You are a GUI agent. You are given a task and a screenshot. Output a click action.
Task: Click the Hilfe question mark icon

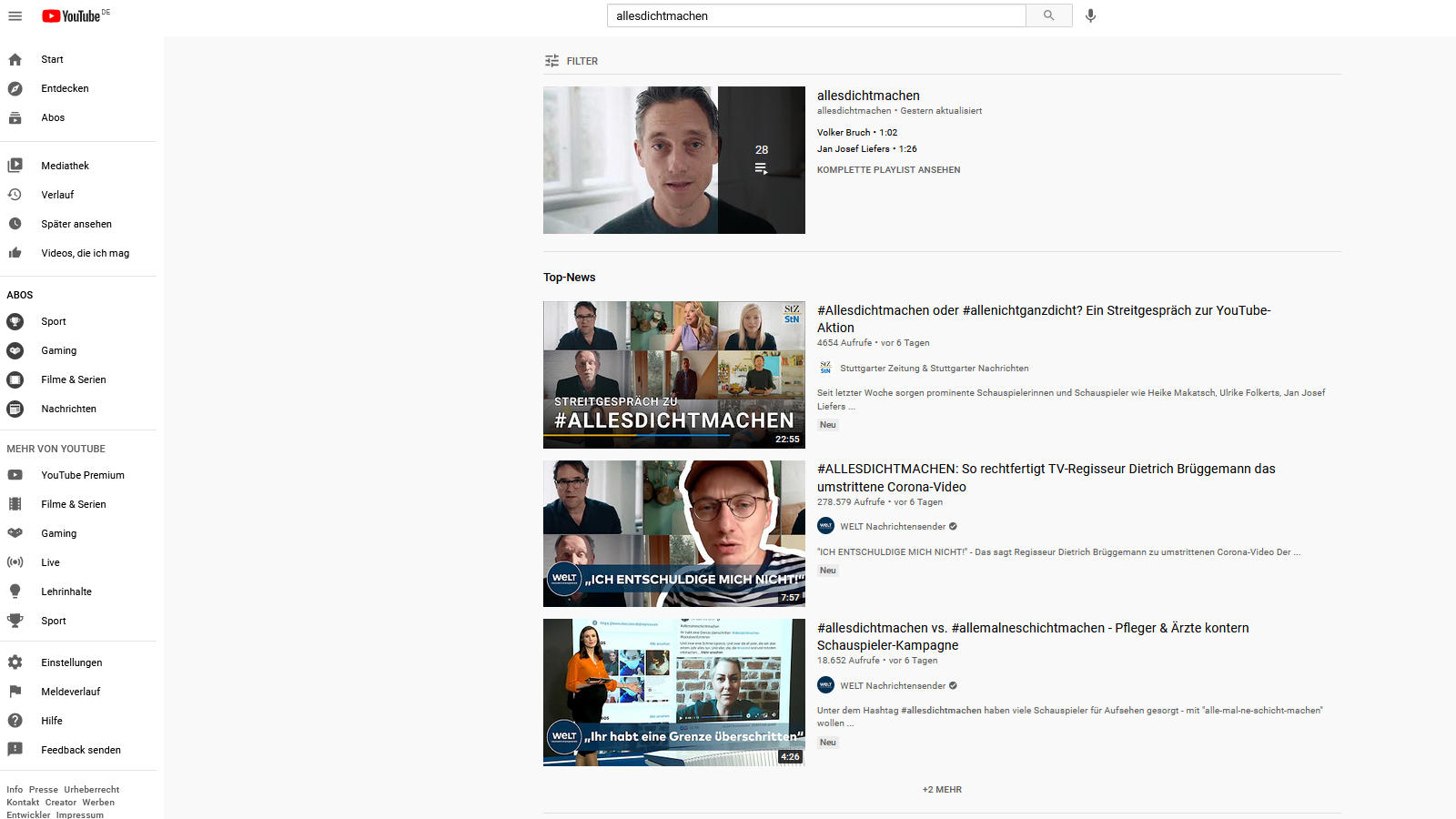click(15, 721)
